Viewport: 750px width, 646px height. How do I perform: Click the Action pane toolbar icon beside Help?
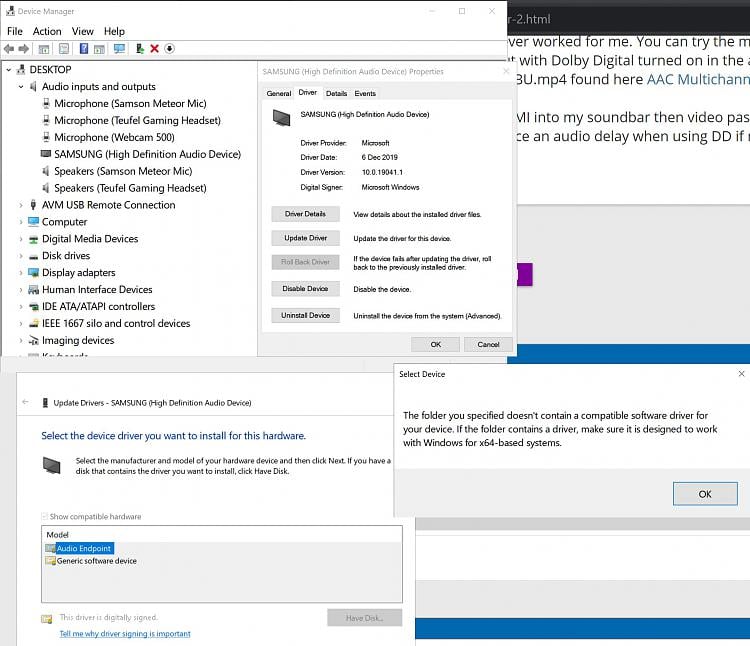[x=99, y=49]
